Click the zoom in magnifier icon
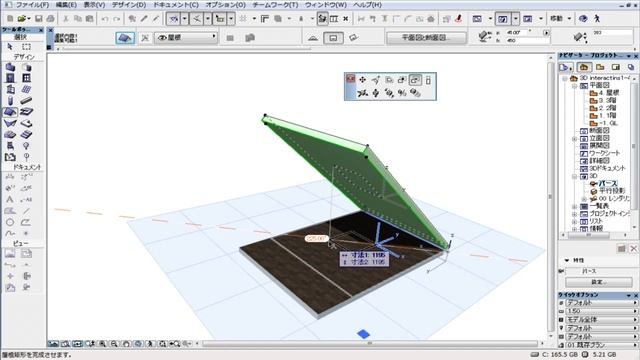640x360 pixels. [102, 344]
